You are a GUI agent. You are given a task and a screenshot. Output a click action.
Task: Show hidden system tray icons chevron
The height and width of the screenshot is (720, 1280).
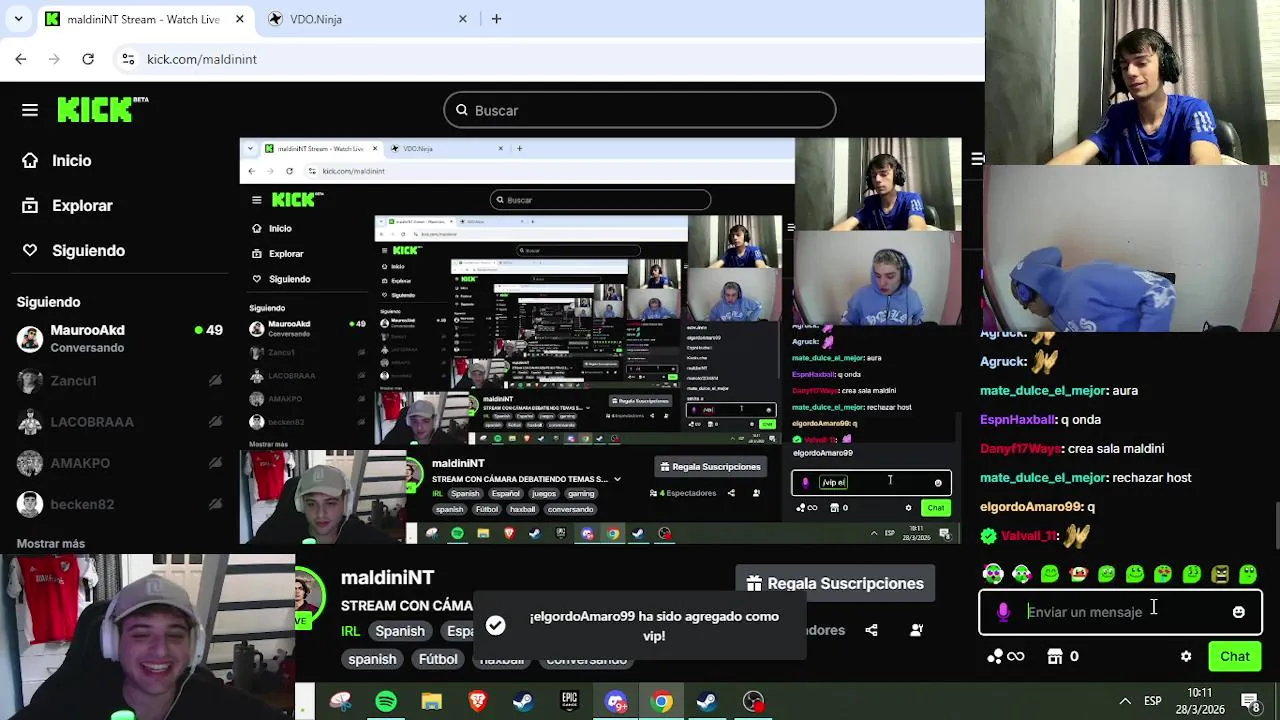(1125, 702)
